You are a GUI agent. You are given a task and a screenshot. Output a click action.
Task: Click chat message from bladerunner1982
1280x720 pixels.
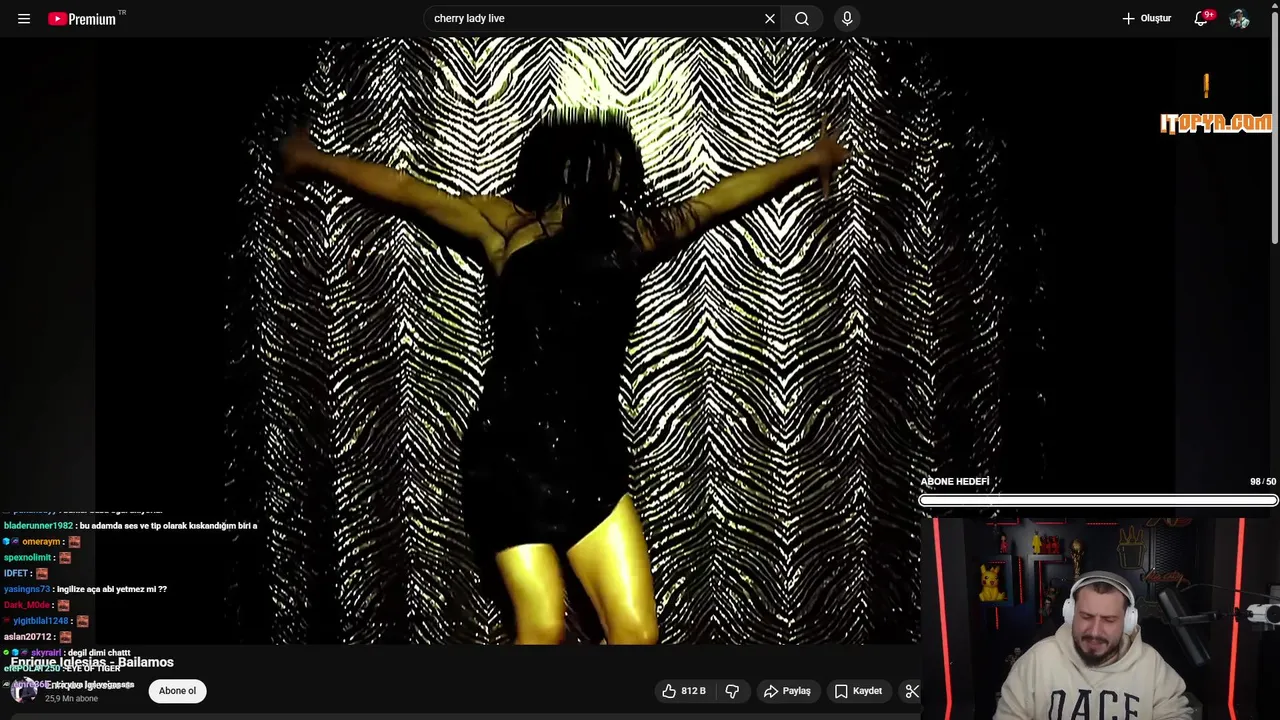[x=131, y=526]
